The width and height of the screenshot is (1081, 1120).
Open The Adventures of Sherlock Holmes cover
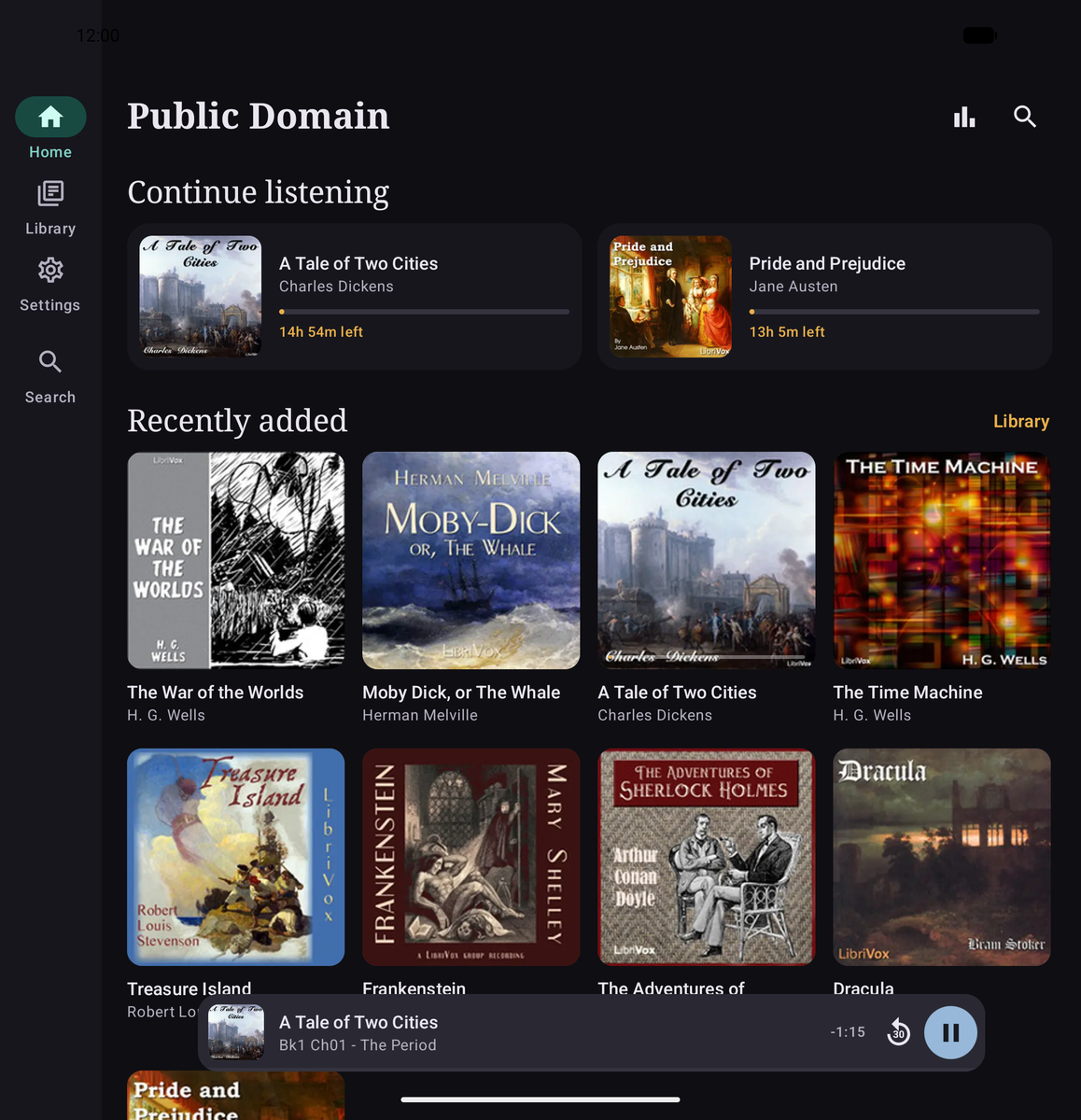[707, 857]
